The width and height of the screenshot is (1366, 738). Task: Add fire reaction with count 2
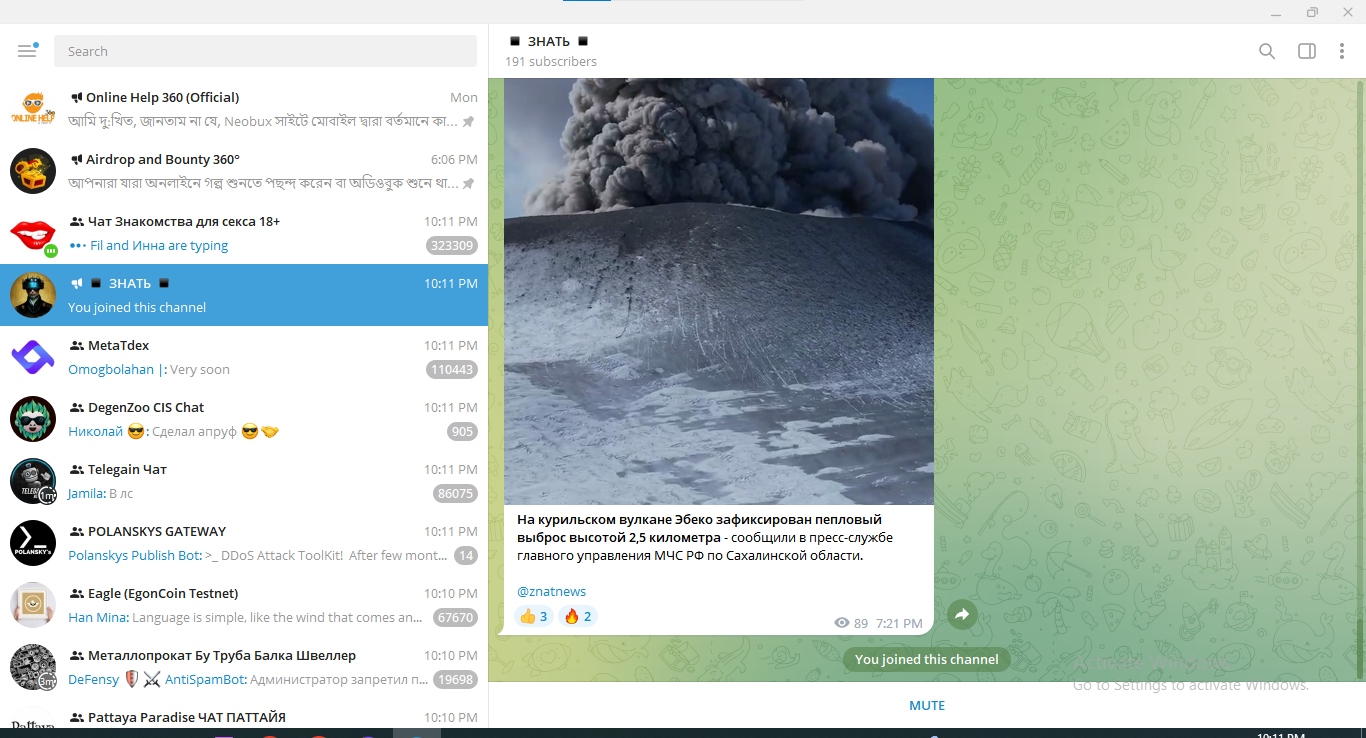578,616
